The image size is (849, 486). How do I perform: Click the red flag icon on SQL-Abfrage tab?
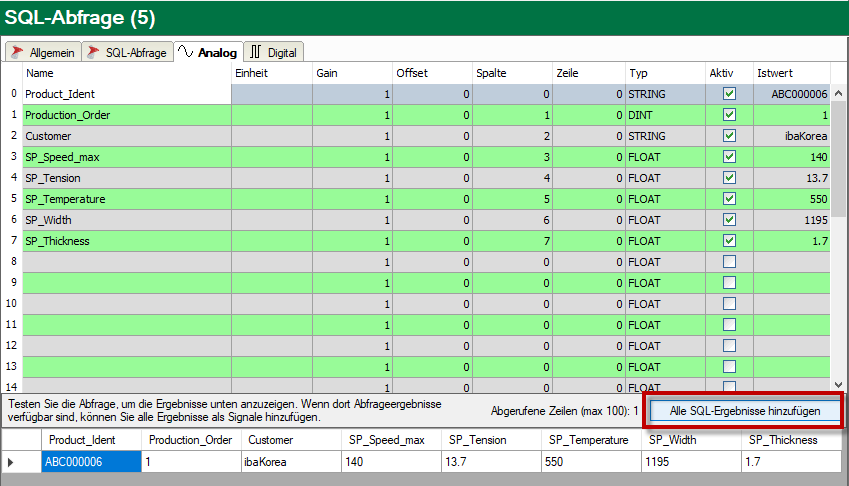pyautogui.click(x=94, y=52)
